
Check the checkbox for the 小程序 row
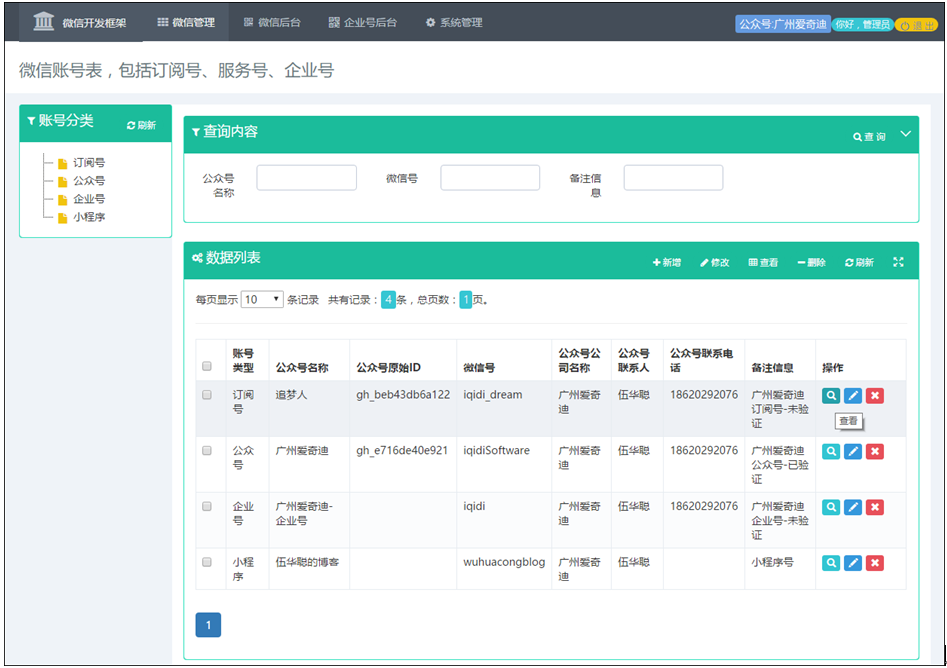pyautogui.click(x=207, y=562)
